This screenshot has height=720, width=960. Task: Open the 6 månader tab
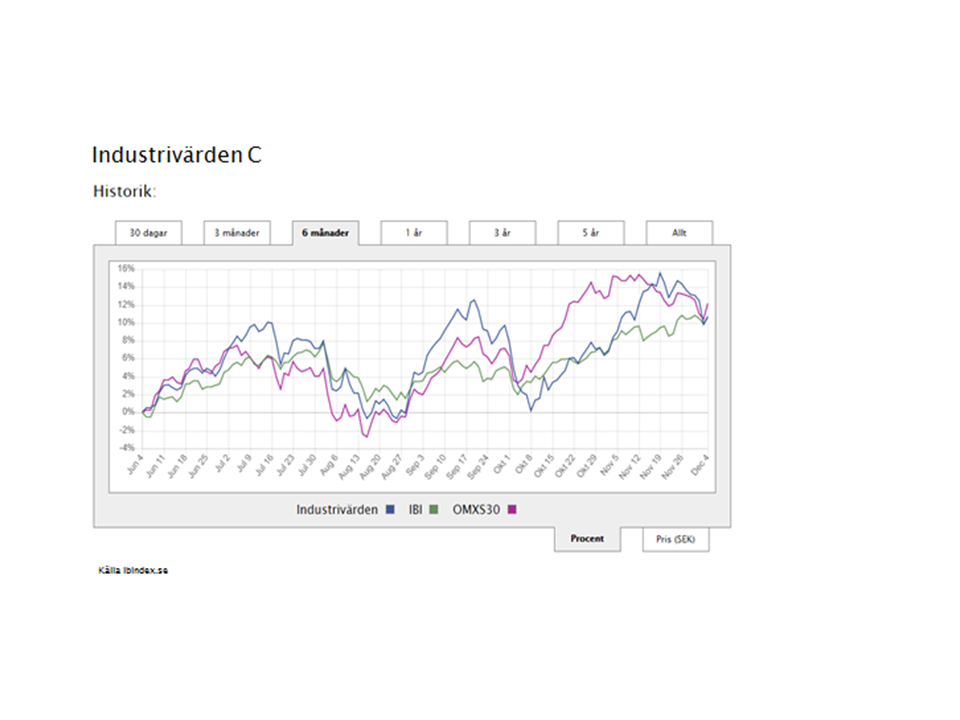325,233
